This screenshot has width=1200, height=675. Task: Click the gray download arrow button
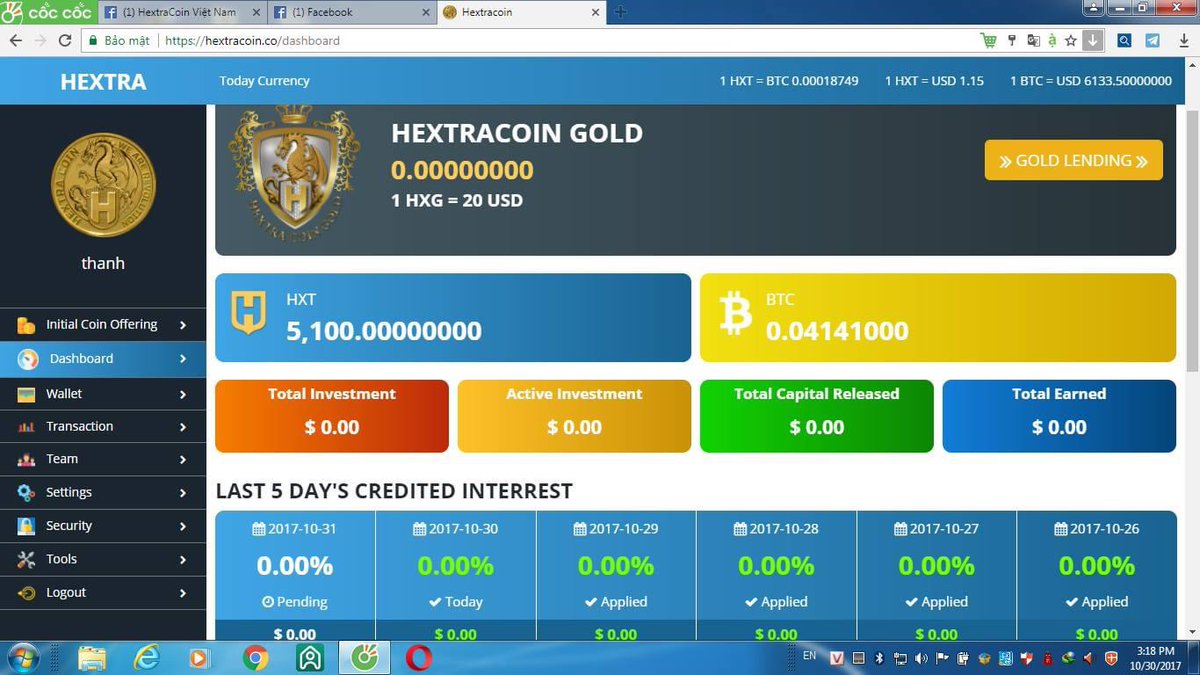click(x=1093, y=40)
